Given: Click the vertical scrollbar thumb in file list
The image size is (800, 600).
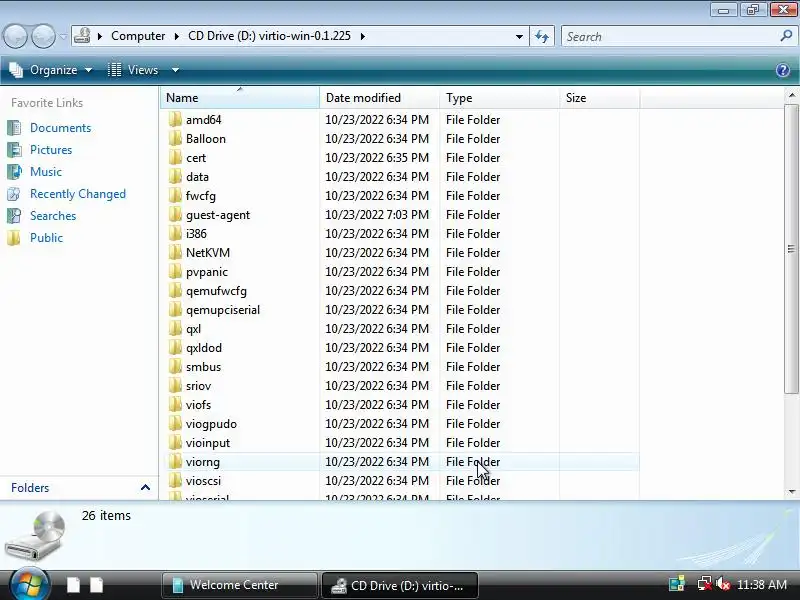Looking at the screenshot, I should point(791,249).
